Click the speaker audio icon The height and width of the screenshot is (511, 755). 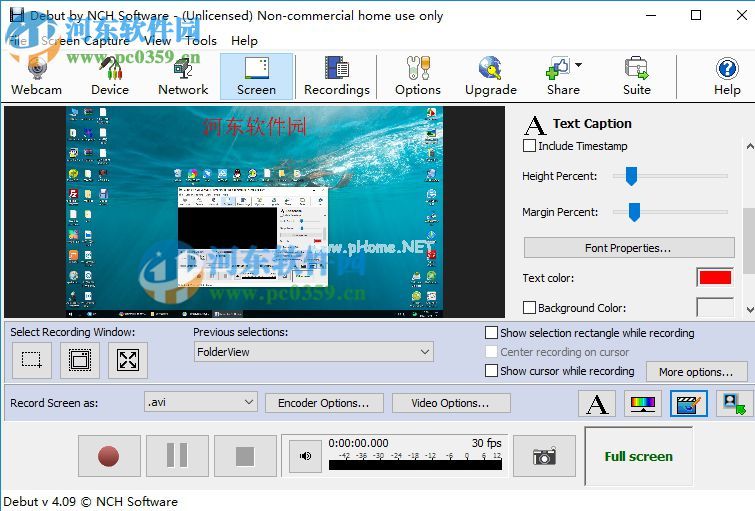point(306,456)
